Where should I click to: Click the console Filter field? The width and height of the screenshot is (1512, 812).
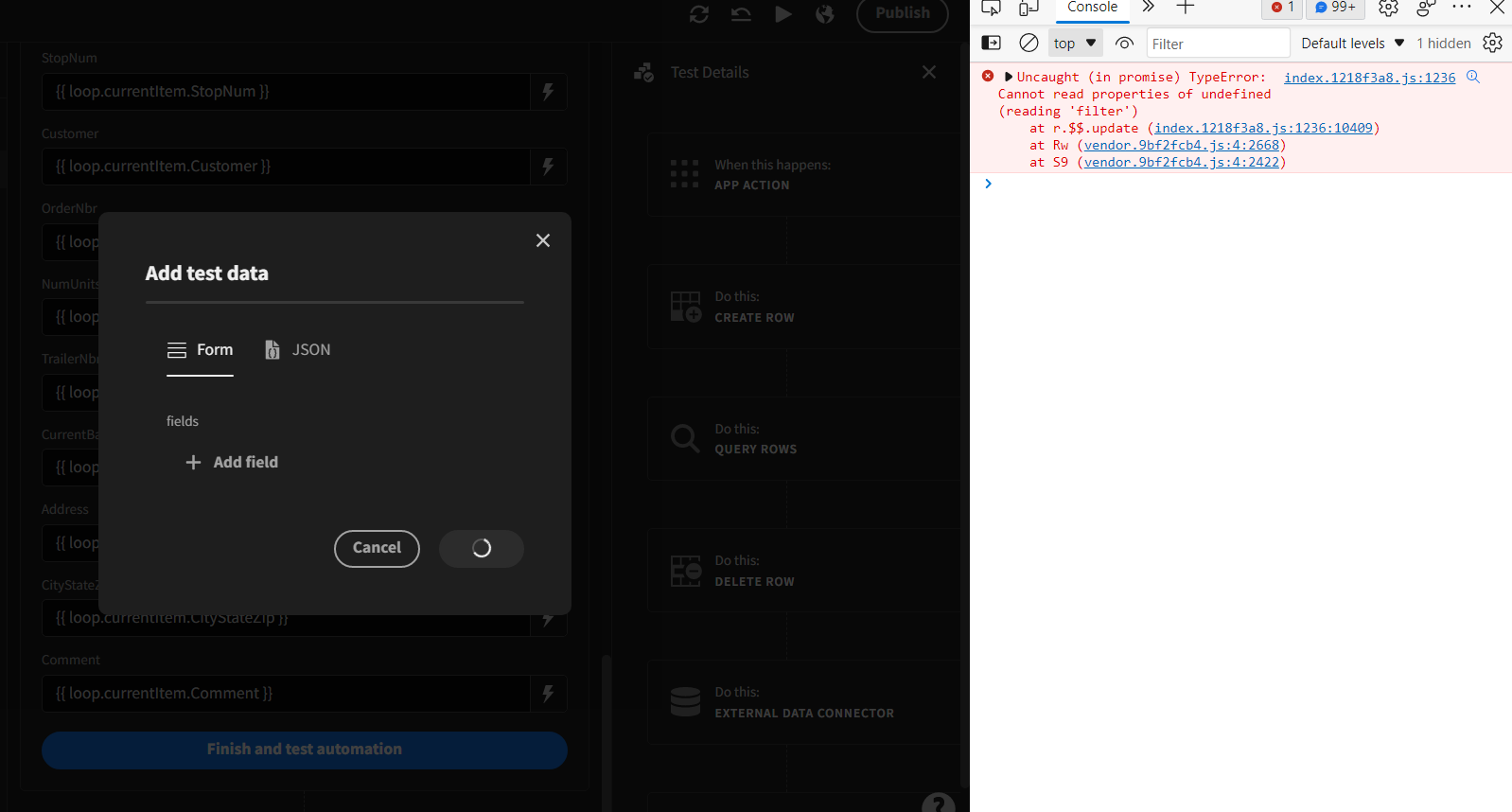[x=1218, y=44]
